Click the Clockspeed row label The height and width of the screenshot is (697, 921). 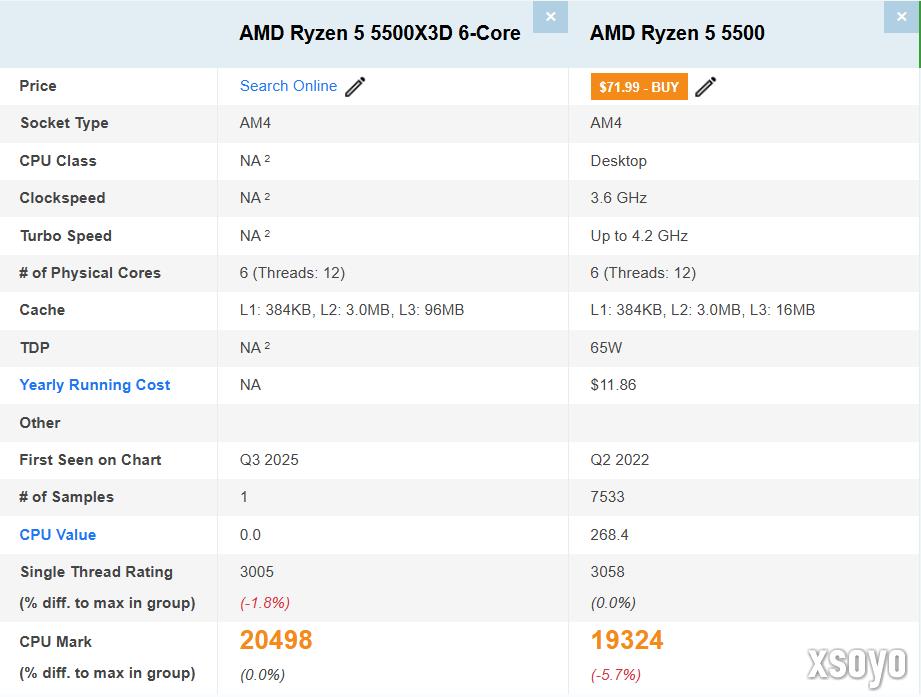pos(62,198)
